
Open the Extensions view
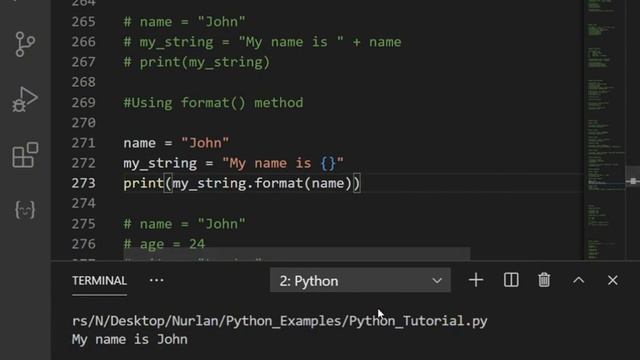click(25, 155)
